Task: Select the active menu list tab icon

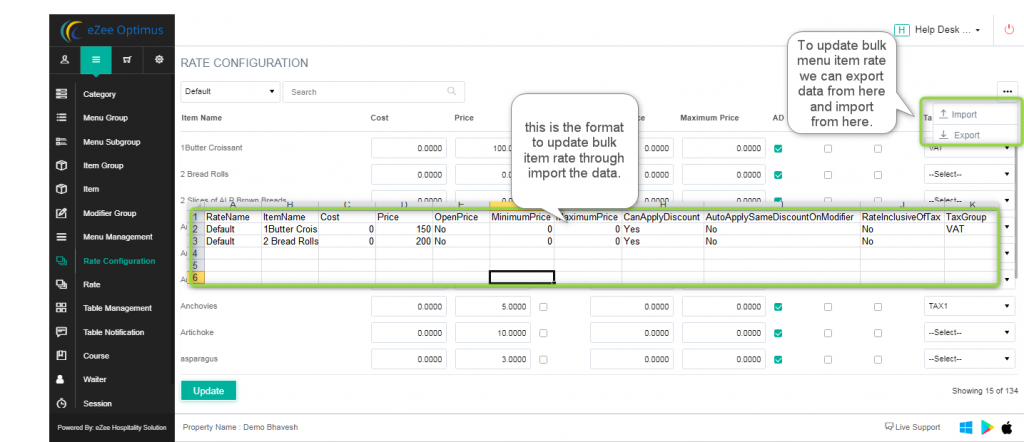Action: tap(96, 59)
